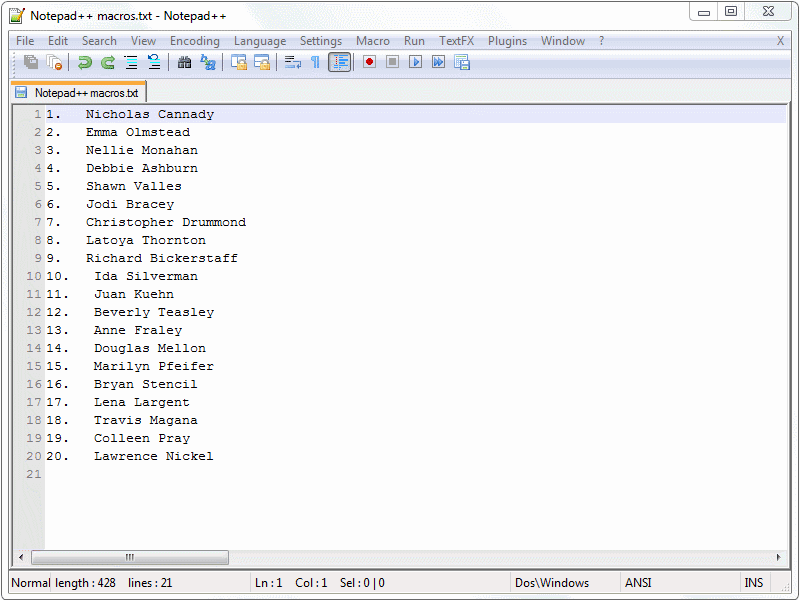The width and height of the screenshot is (800, 600).
Task: Save the current recorded macro
Action: (x=462, y=62)
